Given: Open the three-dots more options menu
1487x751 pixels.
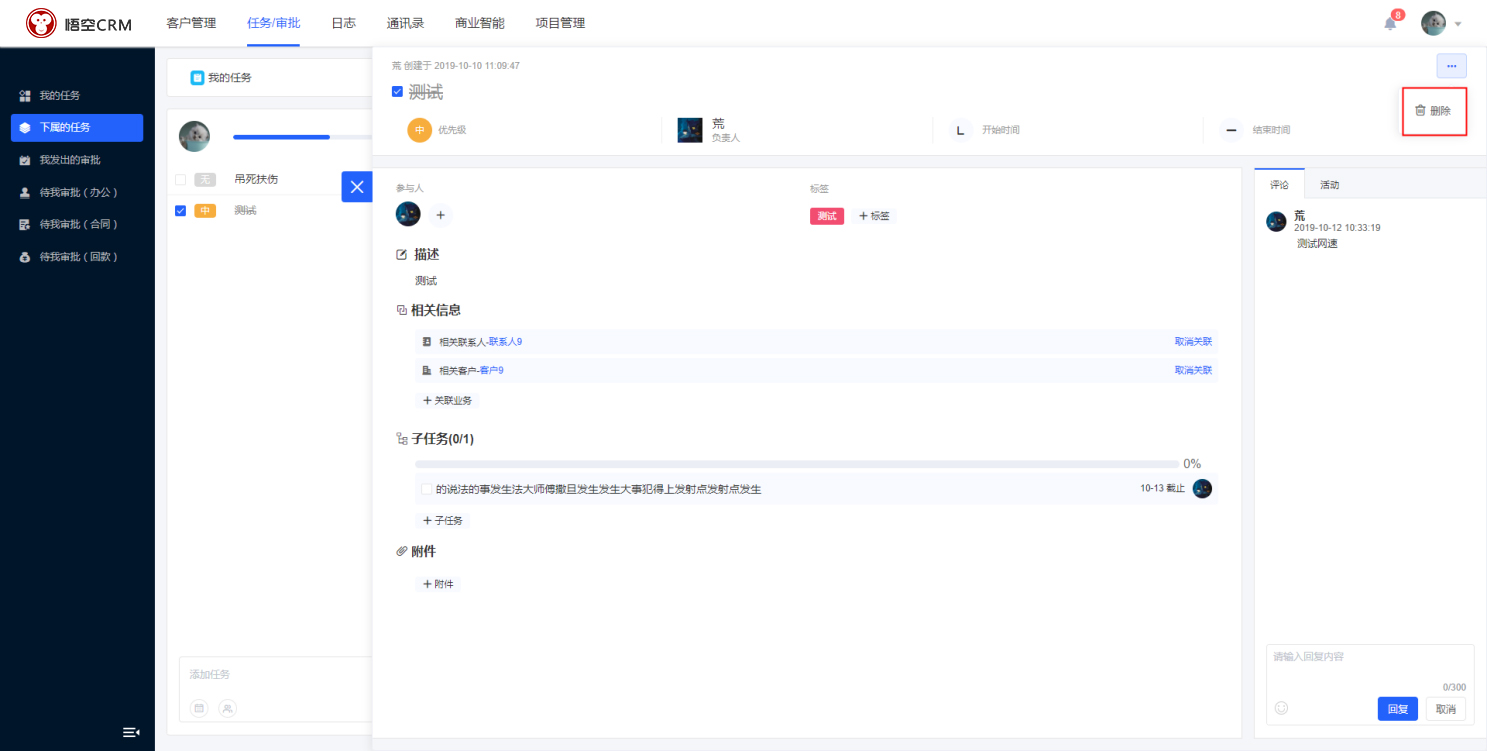Looking at the screenshot, I should pos(1451,66).
